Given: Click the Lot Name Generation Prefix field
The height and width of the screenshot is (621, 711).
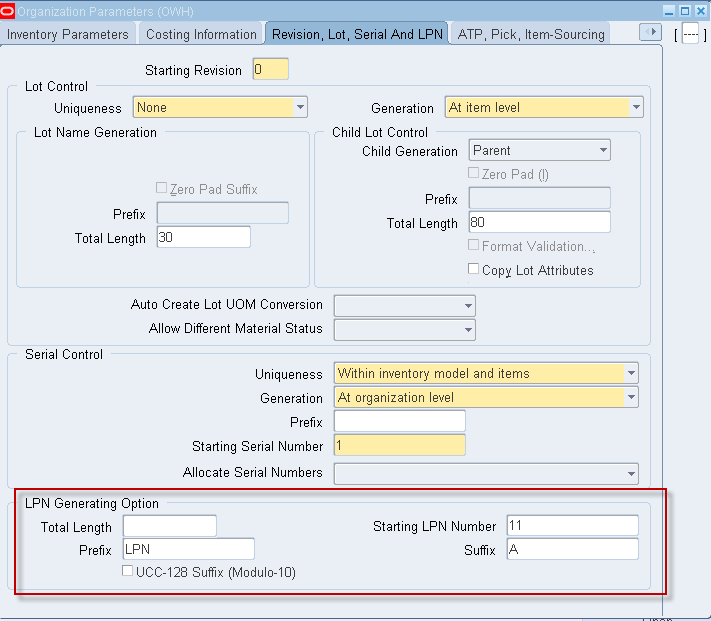Looking at the screenshot, I should pos(223,213).
